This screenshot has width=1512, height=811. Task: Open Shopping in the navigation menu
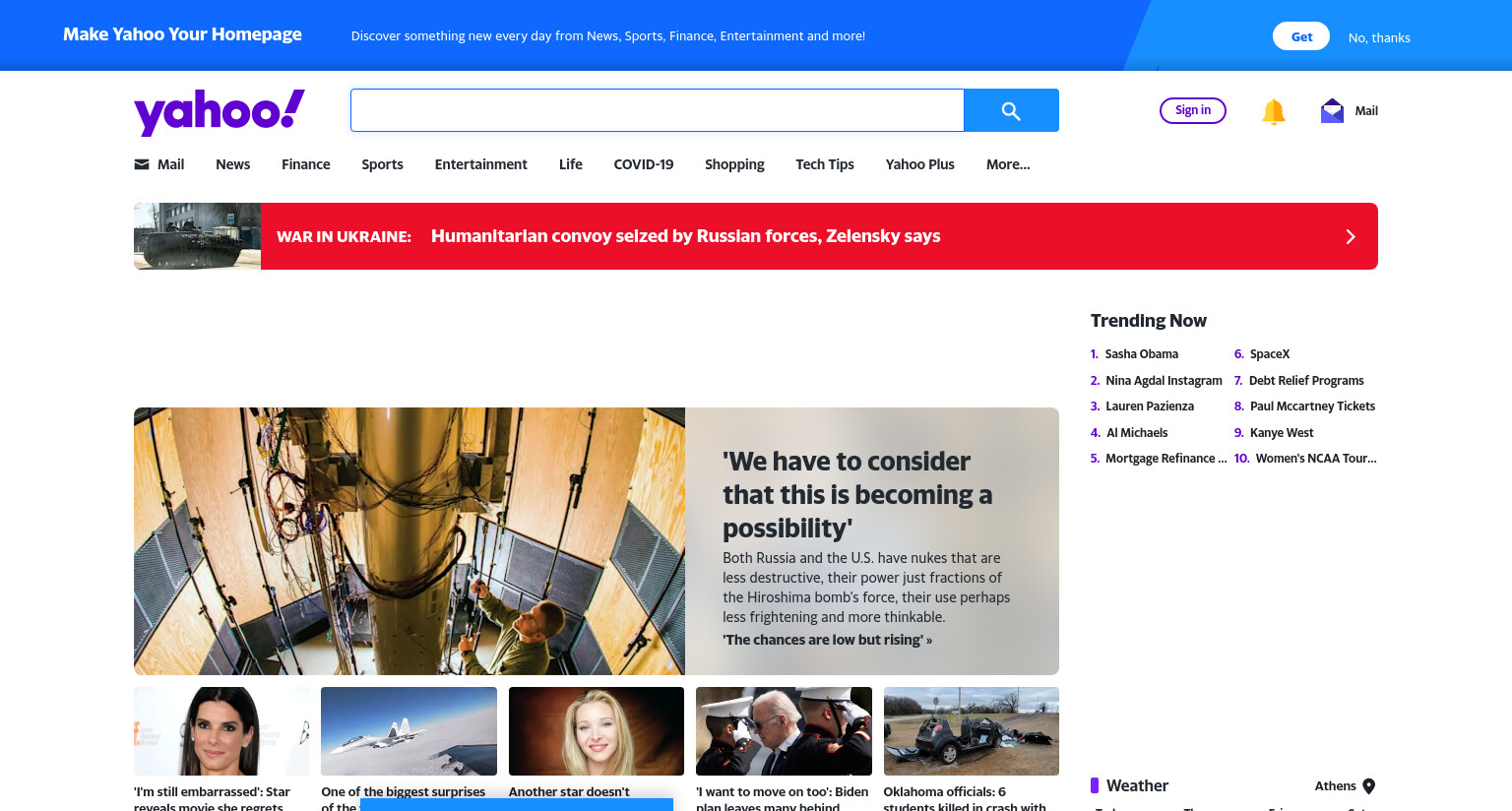pyautogui.click(x=734, y=164)
